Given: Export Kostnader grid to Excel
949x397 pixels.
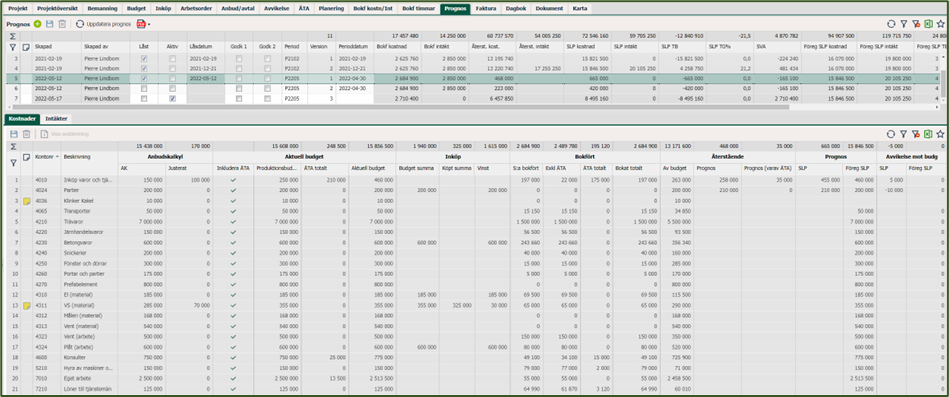Looking at the screenshot, I should pyautogui.click(x=928, y=134).
